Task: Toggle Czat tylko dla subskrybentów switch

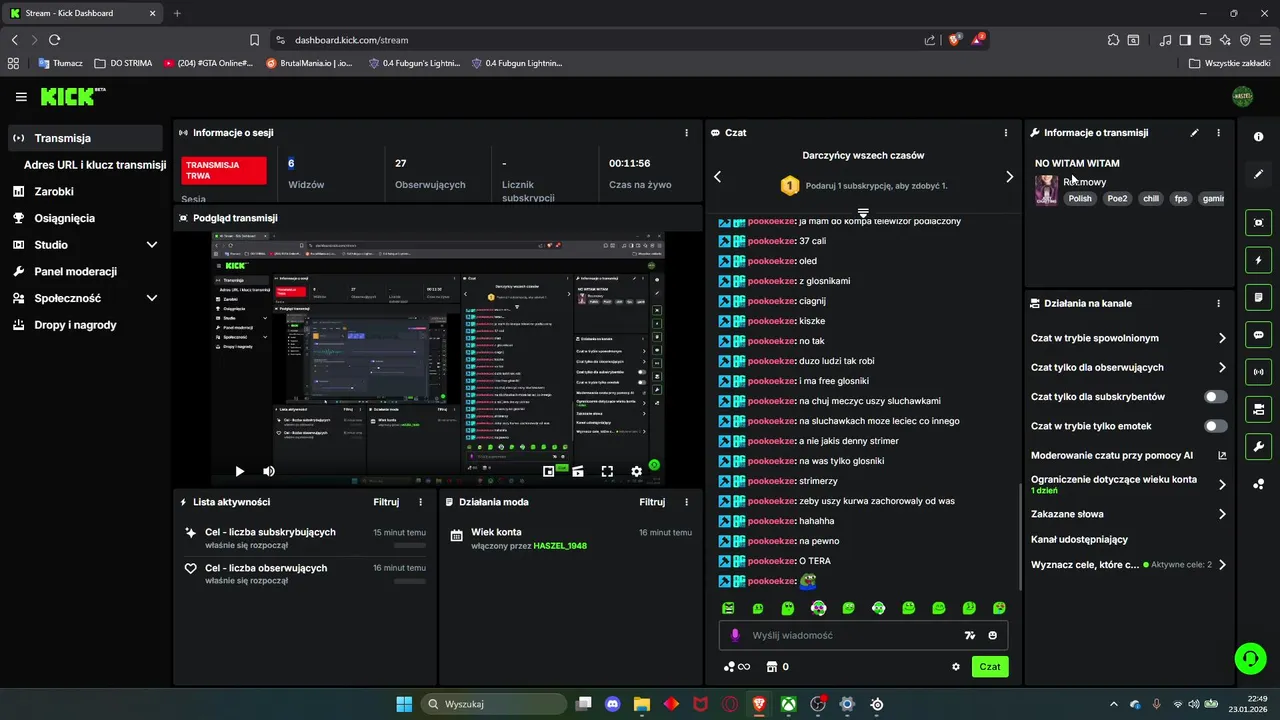Action: tap(1215, 397)
